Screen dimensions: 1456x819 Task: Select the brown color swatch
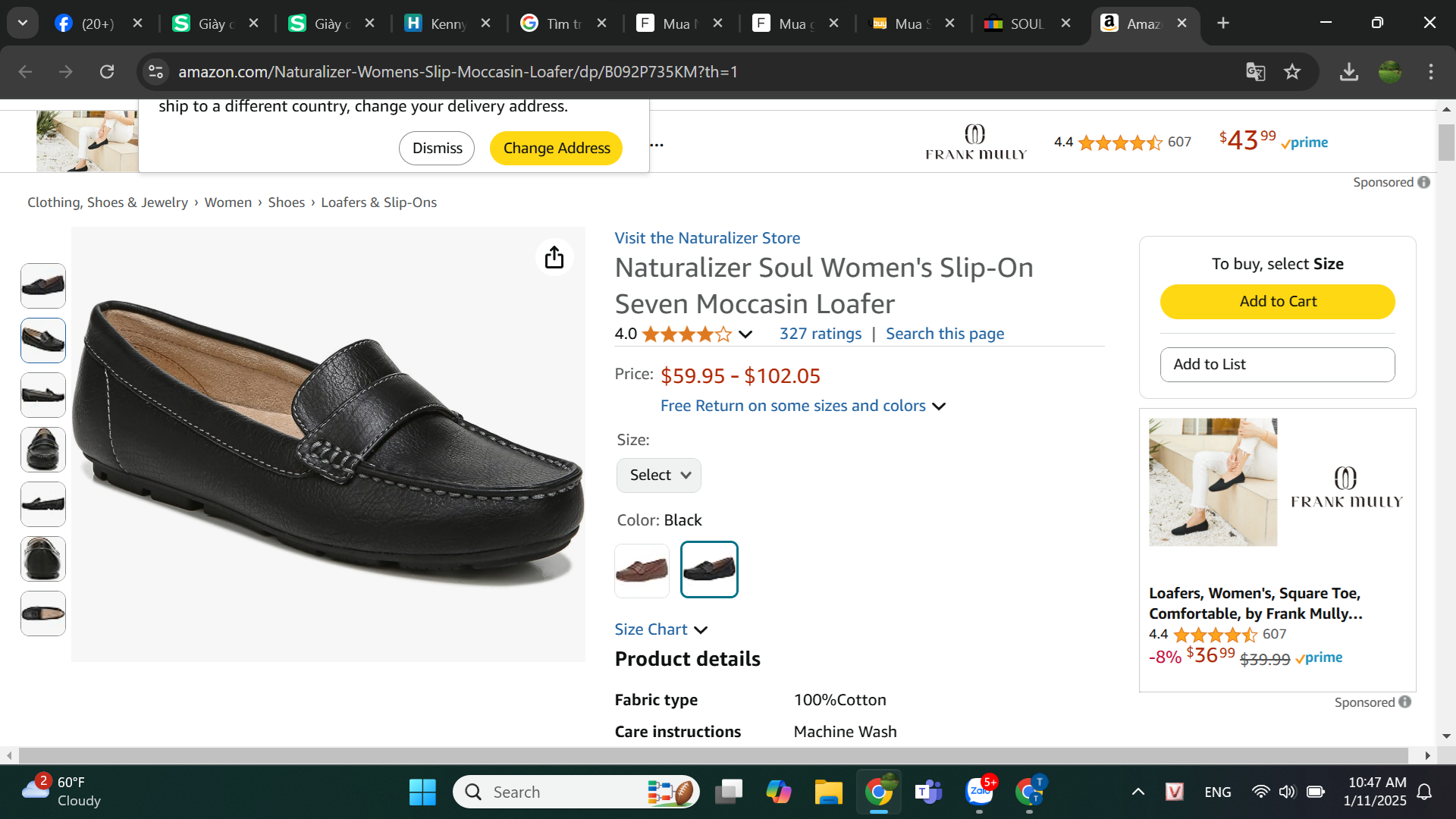(x=642, y=570)
